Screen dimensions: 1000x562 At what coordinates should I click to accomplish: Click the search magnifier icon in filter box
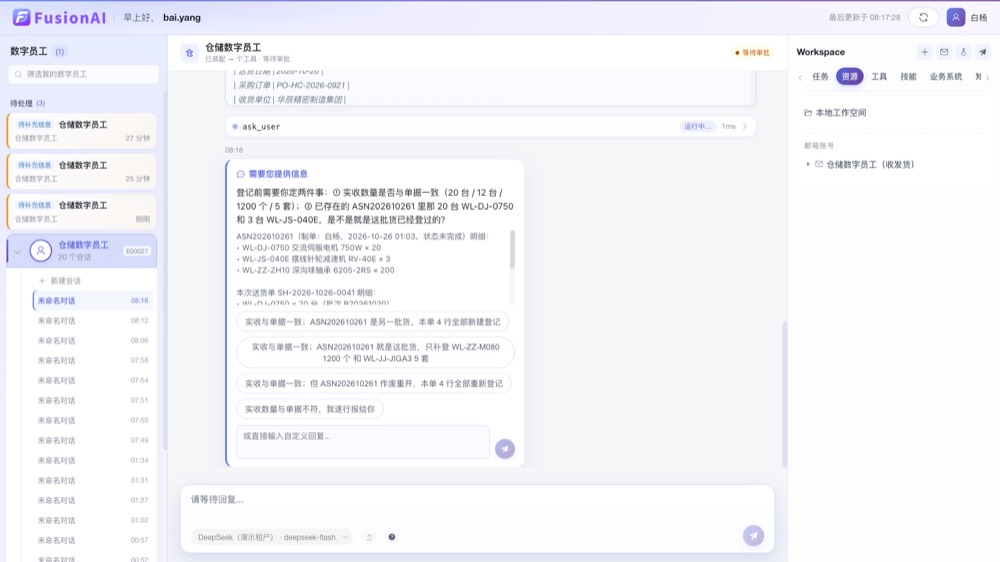pos(18,74)
